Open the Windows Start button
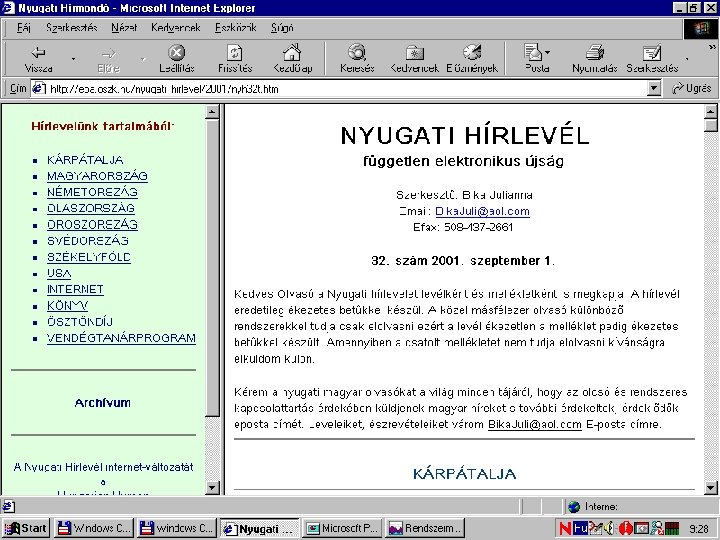Viewport: 720px width, 540px height. coord(26,528)
